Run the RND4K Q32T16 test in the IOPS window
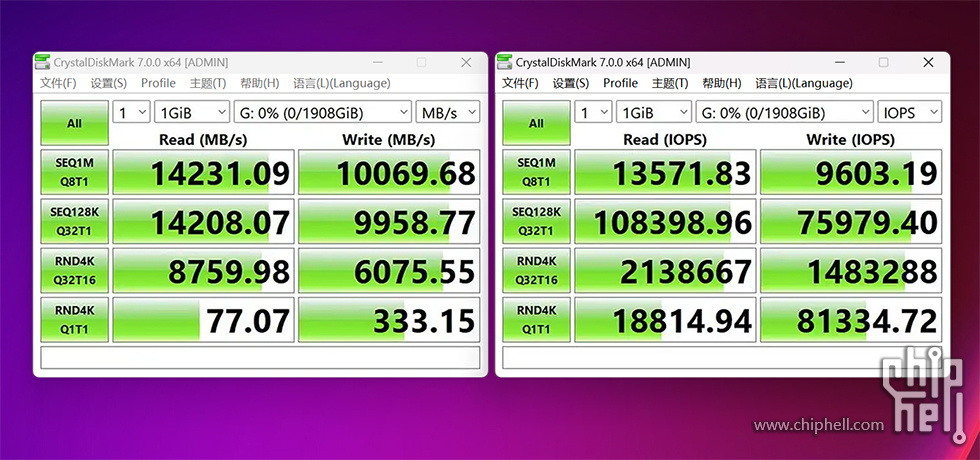 click(536, 270)
